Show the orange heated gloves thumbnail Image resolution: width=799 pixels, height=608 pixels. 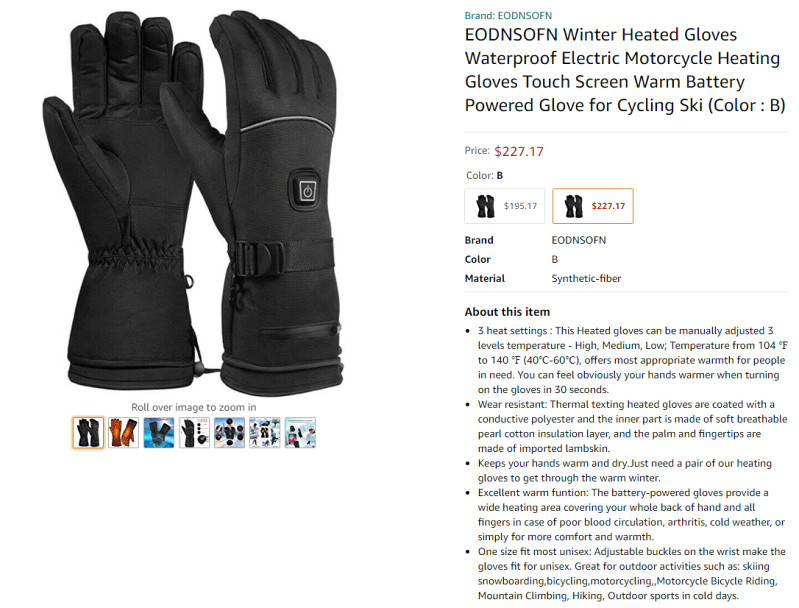click(123, 433)
